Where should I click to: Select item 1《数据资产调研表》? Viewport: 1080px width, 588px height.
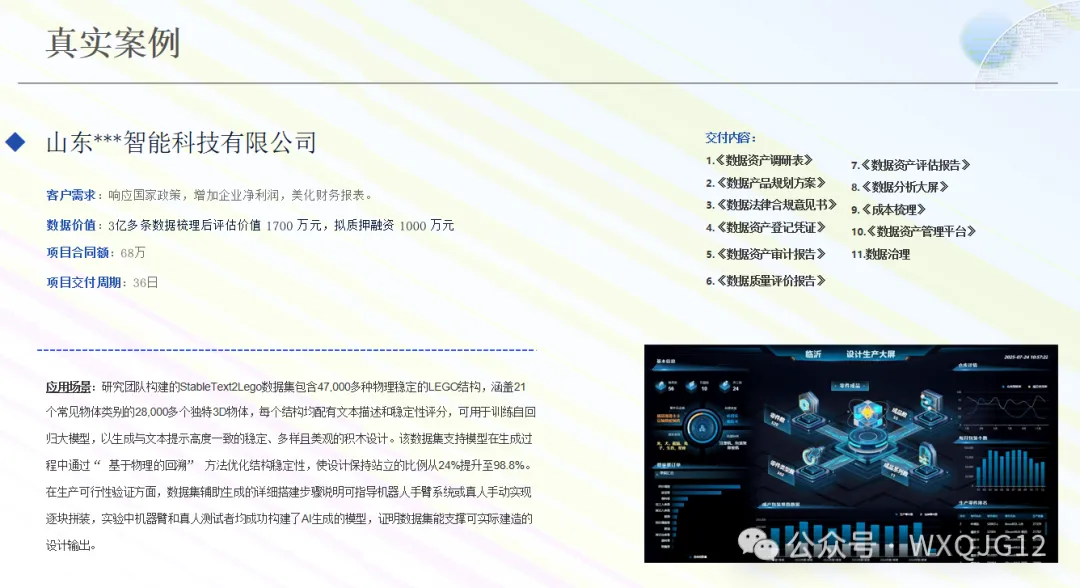(x=759, y=160)
